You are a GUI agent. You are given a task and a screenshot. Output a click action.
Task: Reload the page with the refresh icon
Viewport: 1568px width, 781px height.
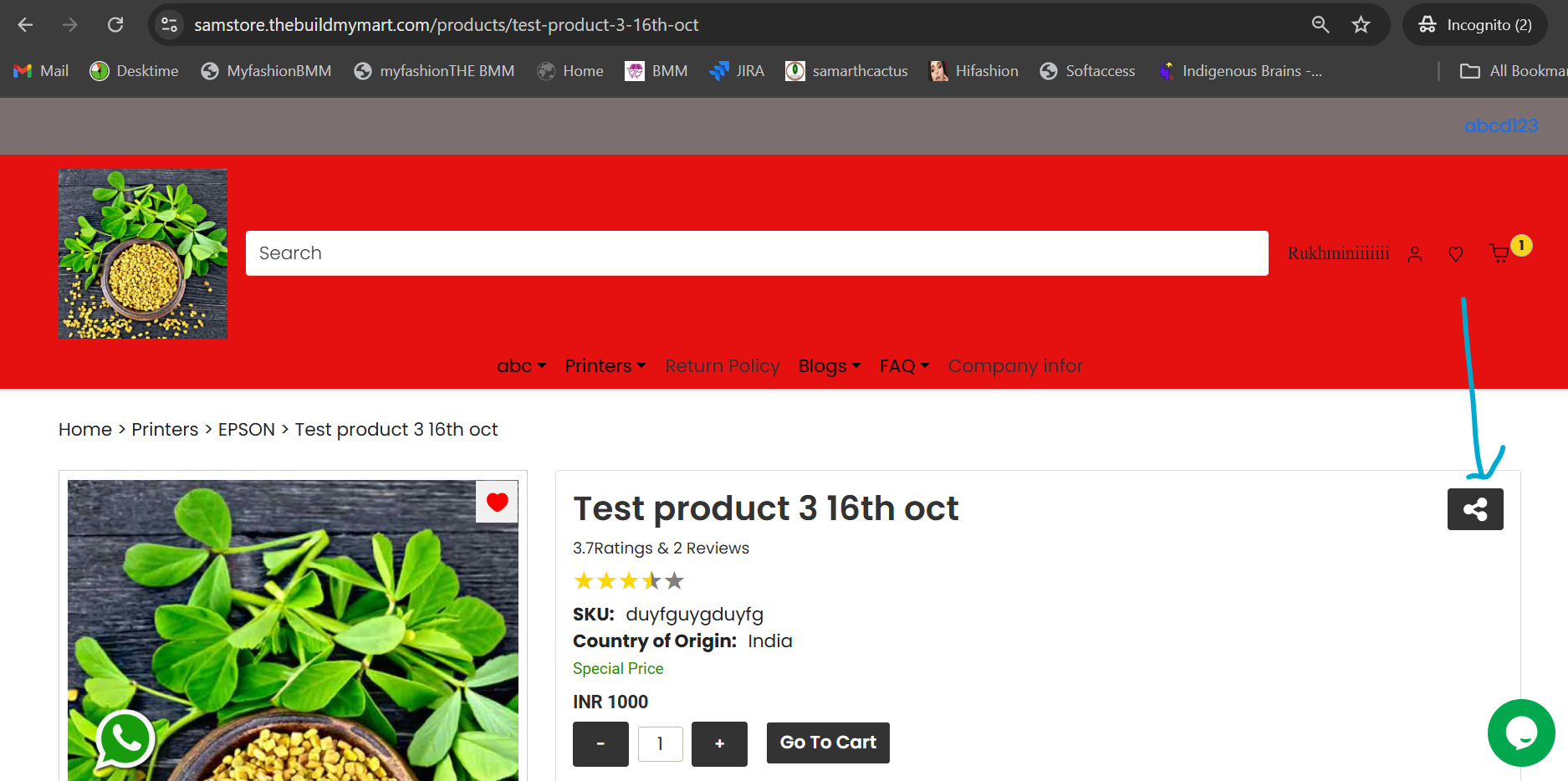coord(115,25)
